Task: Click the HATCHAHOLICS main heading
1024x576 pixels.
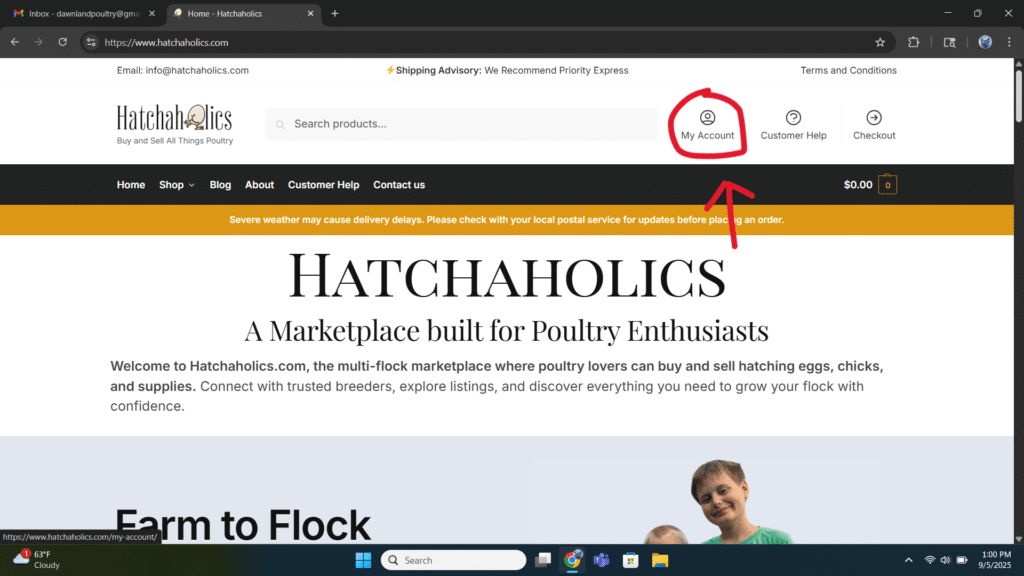Action: (507, 276)
